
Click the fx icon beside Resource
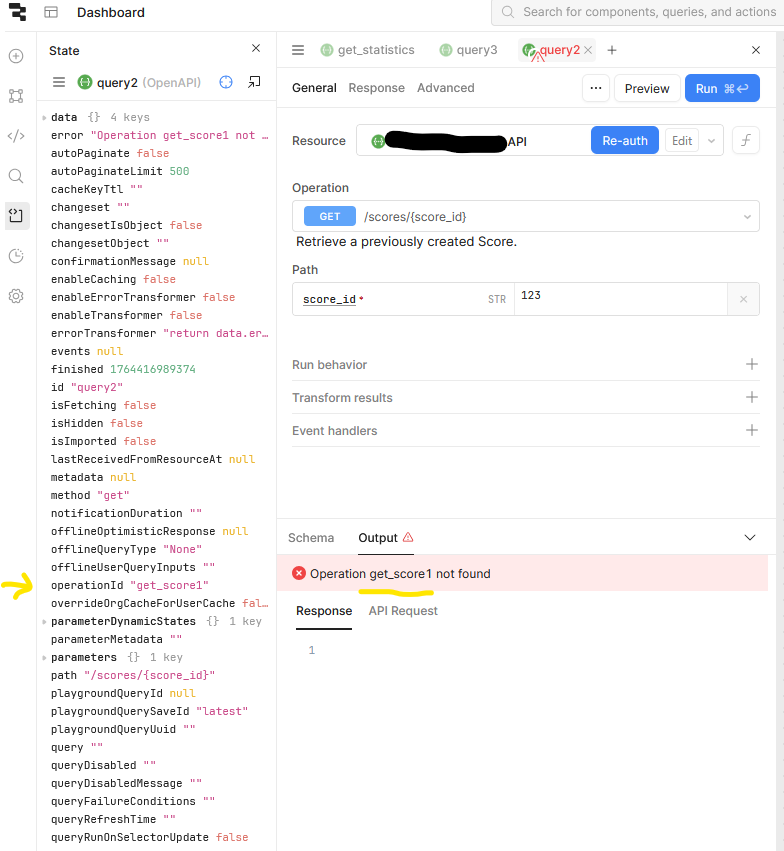pos(745,141)
